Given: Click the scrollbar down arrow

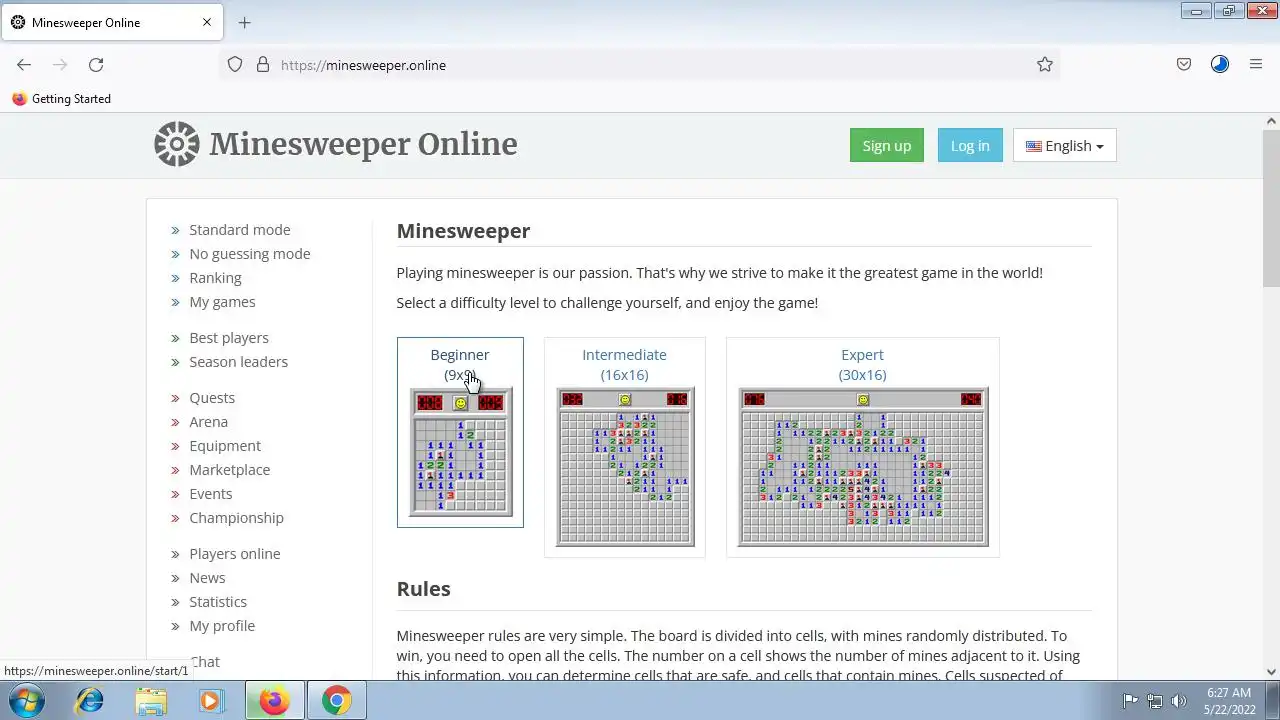Looking at the screenshot, I should tap(1271, 672).
